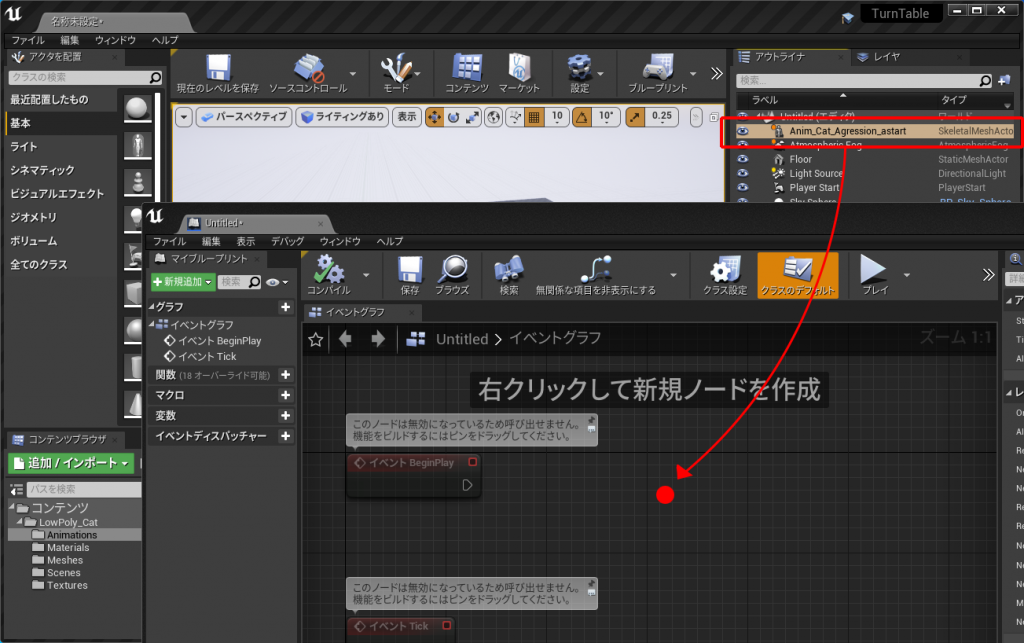The image size is (1024, 643).
Task: Open the Lit (ライティングあり) view mode dropdown
Action: tap(342, 118)
